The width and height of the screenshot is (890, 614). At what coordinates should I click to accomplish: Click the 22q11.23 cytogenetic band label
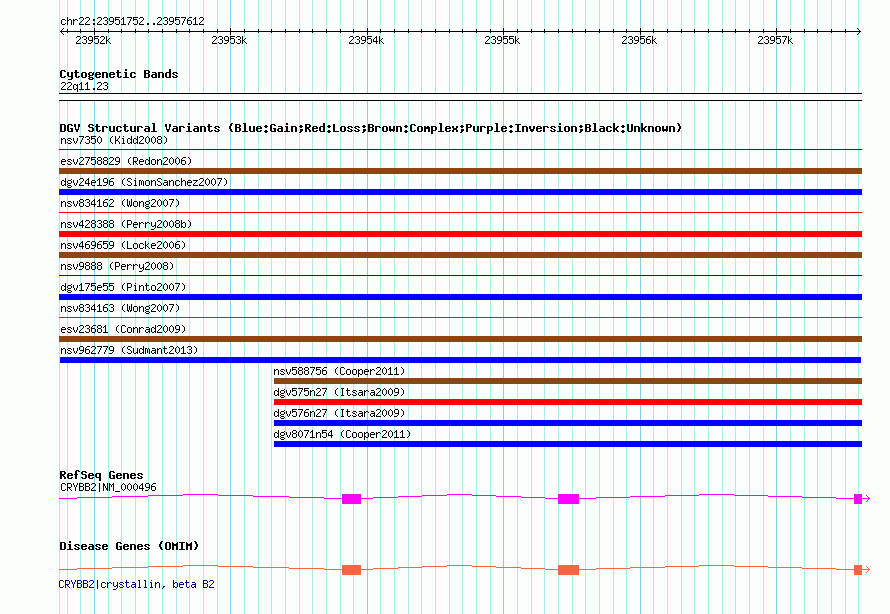84,86
